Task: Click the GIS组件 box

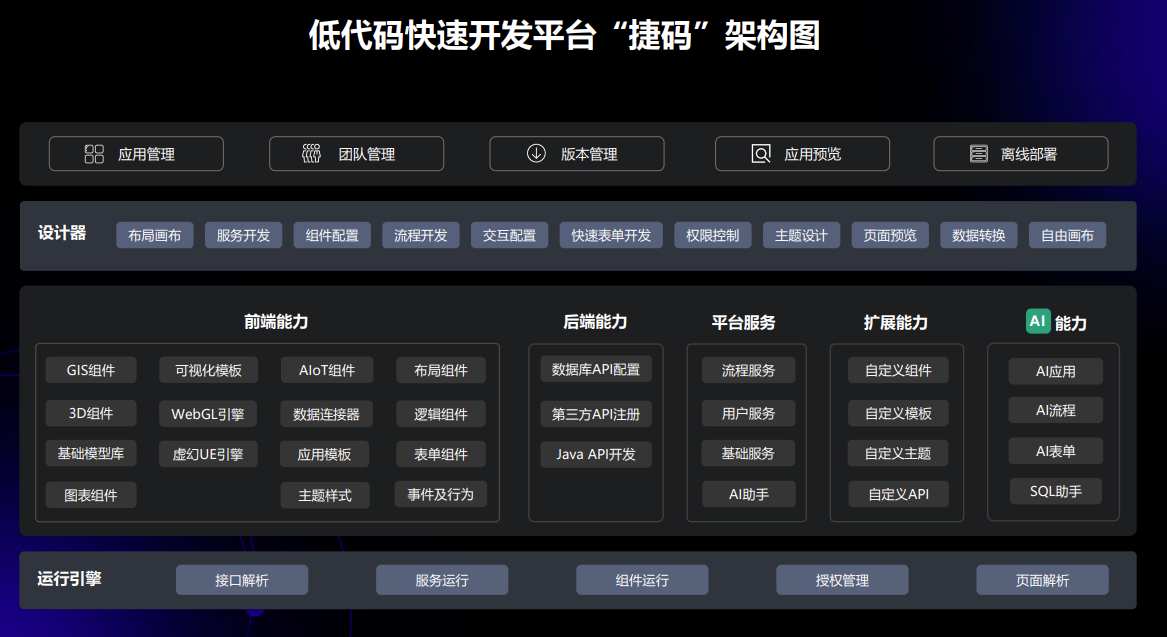Action: coord(91,370)
